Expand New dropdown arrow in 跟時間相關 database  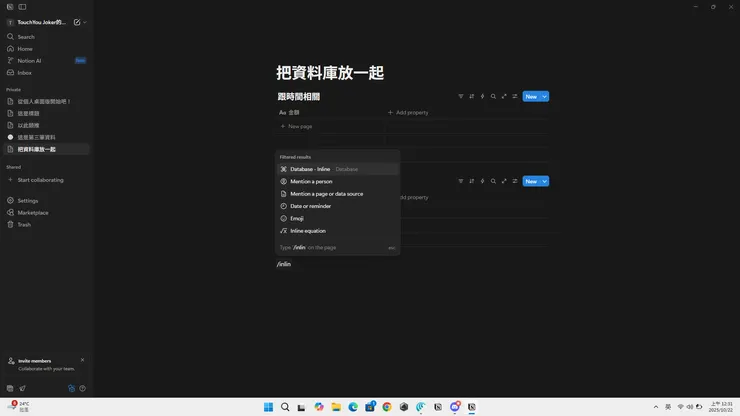pos(545,96)
